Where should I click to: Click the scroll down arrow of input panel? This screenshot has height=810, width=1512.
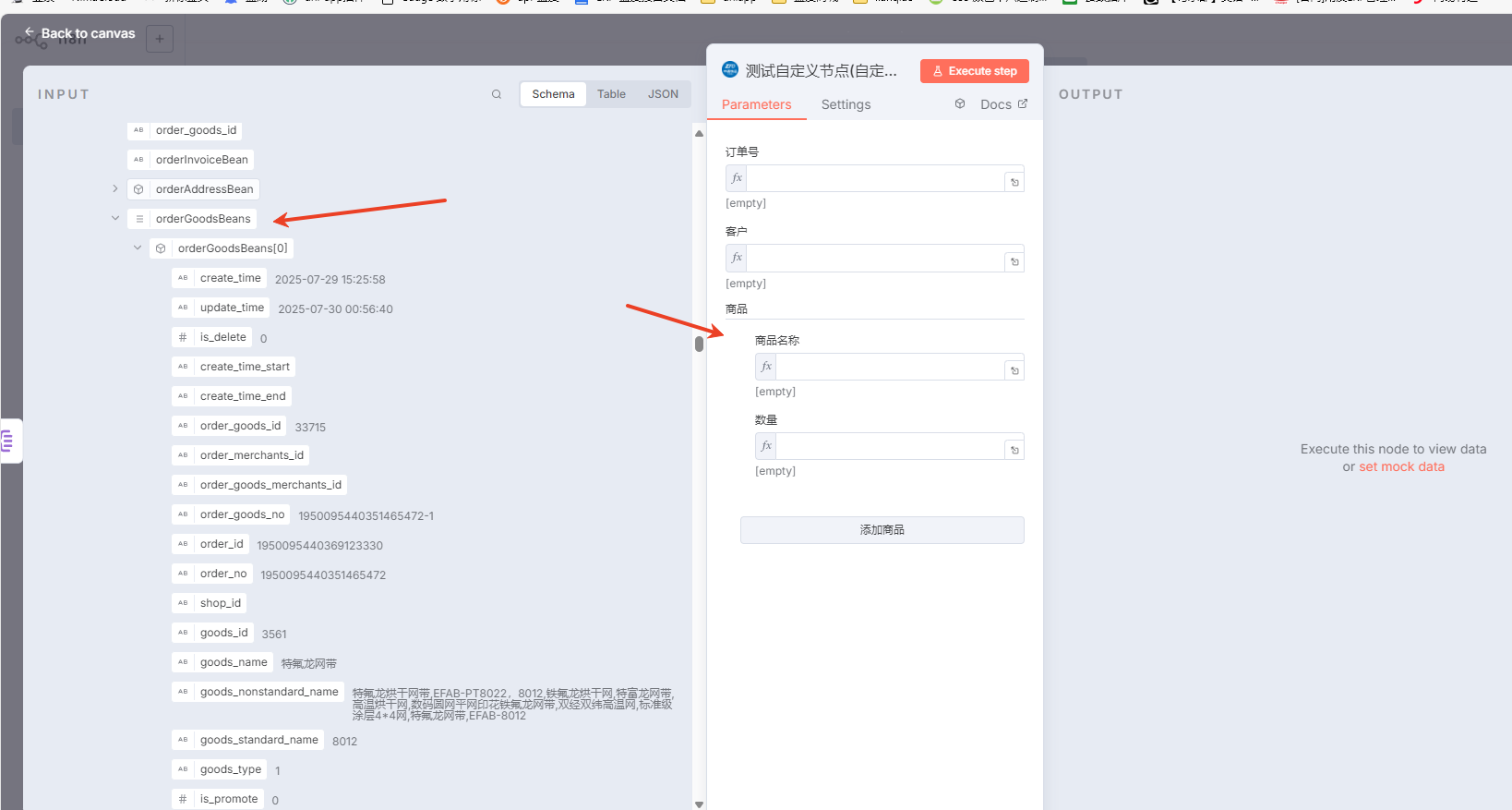coord(699,804)
